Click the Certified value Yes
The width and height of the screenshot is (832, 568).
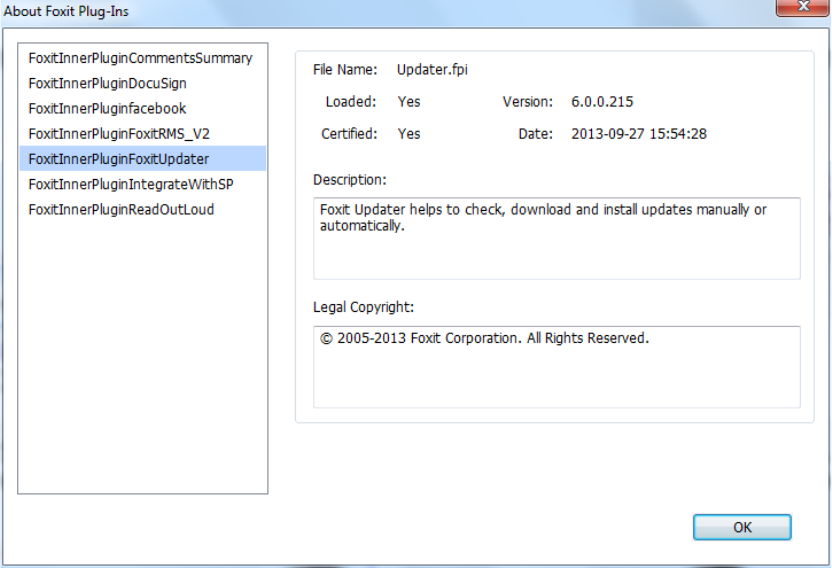(x=409, y=134)
